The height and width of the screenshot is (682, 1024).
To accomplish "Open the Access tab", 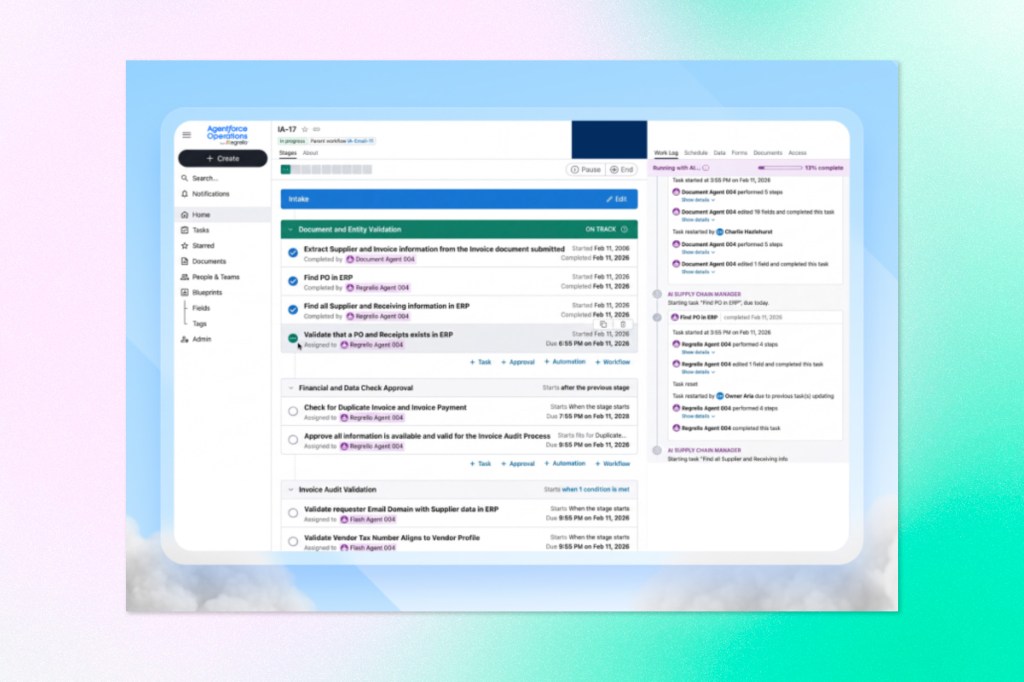I will coord(797,153).
